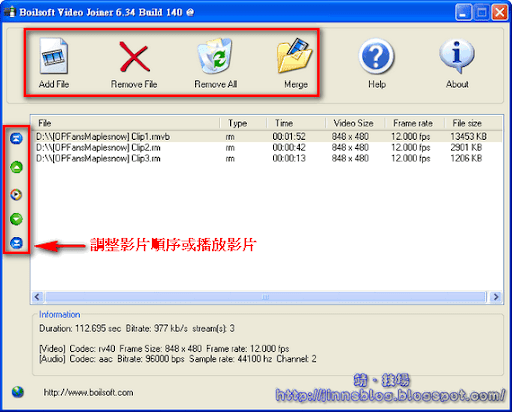Image resolution: width=512 pixels, height=412 pixels.
Task: Start merging with the Merge folder icon
Action: [x=295, y=56]
